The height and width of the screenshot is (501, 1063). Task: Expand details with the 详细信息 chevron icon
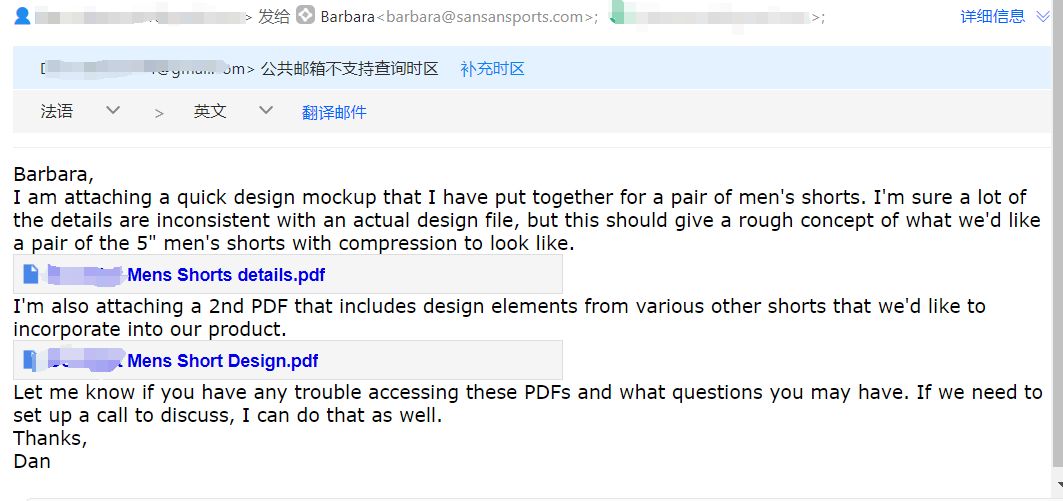click(1043, 16)
